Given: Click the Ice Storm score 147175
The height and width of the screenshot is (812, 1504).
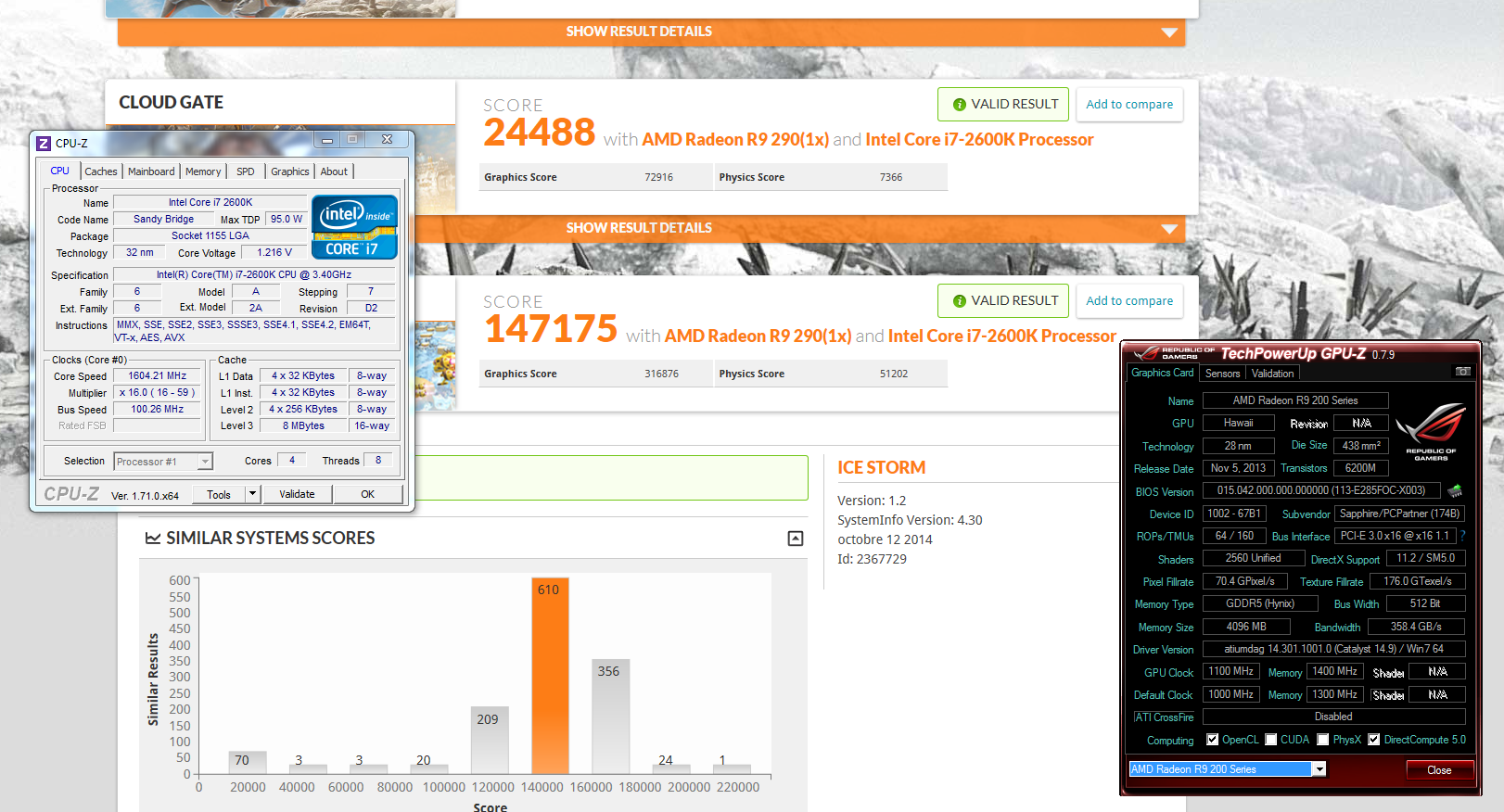Looking at the screenshot, I should tap(551, 329).
